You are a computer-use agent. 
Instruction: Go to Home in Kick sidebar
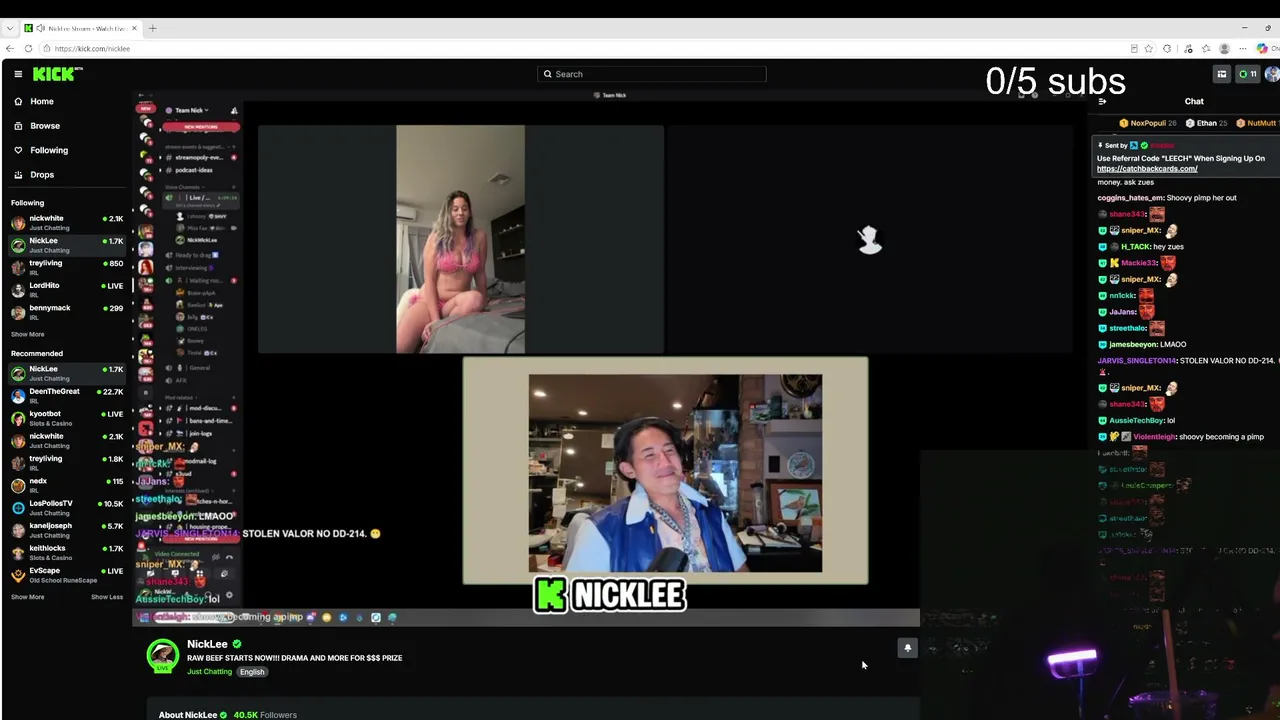pyautogui.click(x=68, y=101)
